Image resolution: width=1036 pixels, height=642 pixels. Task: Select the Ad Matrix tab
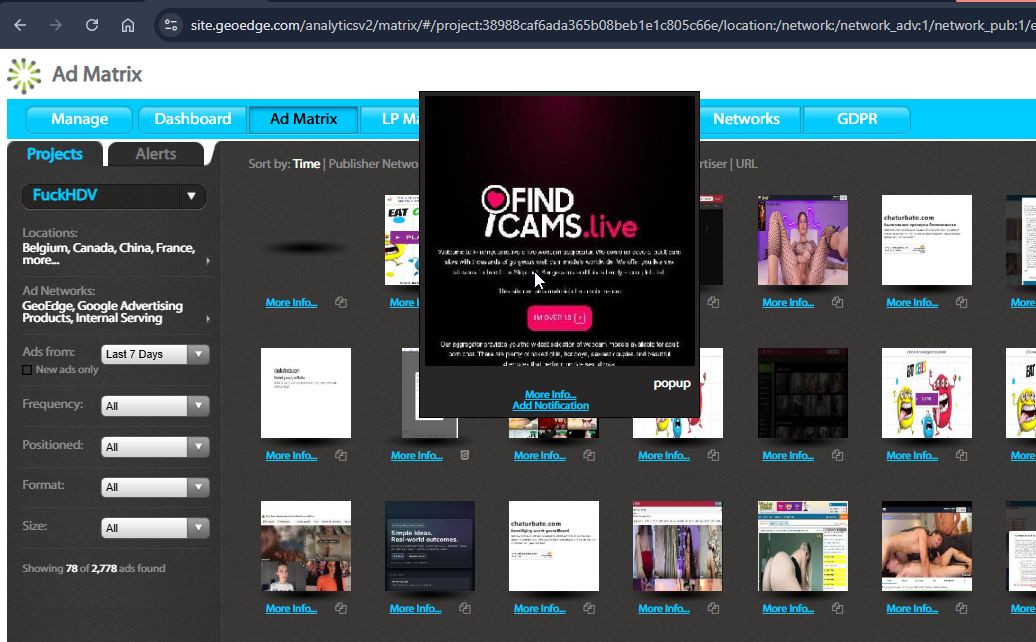(303, 120)
